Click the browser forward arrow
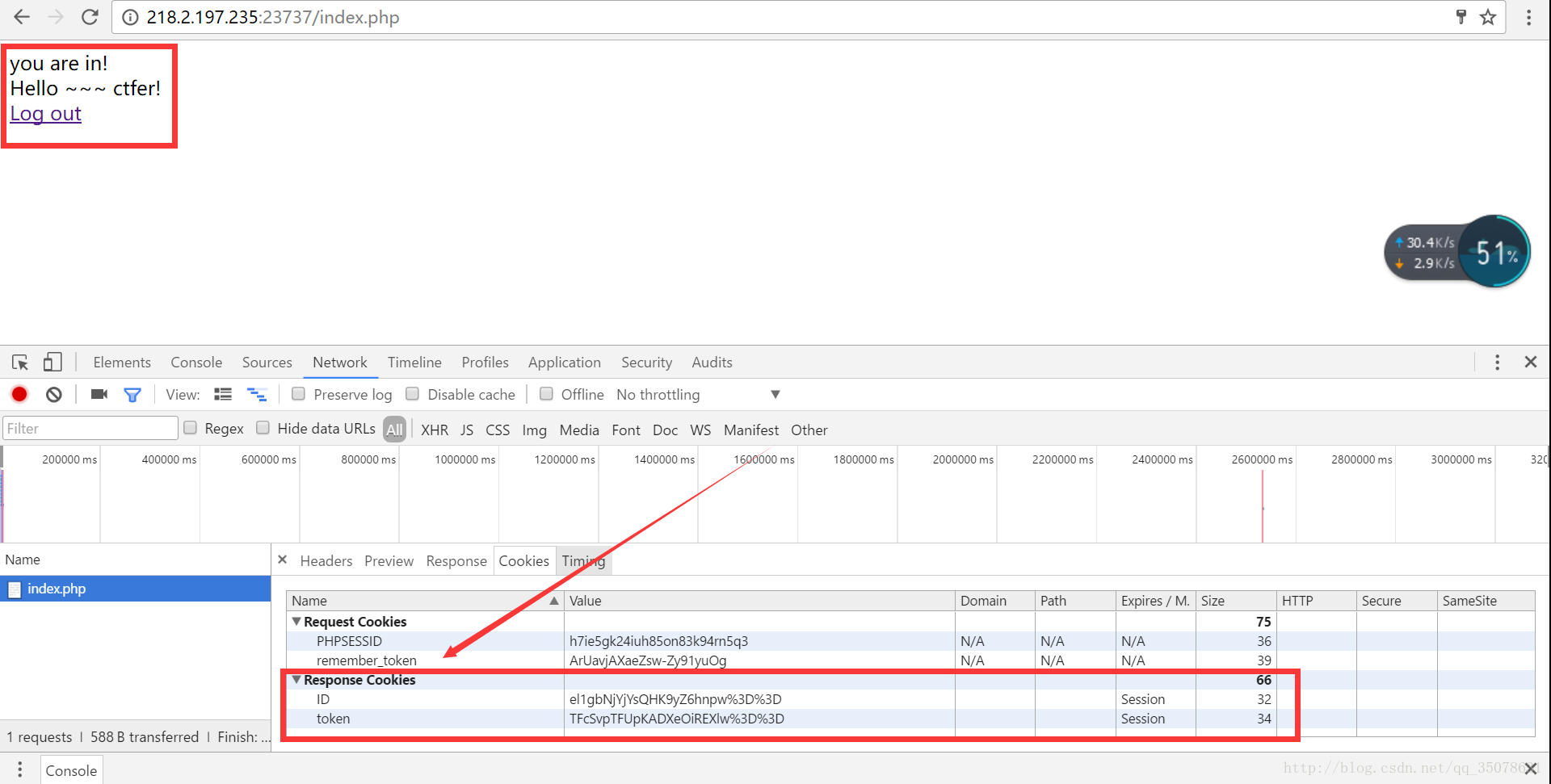Screen dimensions: 1551x784 (56, 17)
